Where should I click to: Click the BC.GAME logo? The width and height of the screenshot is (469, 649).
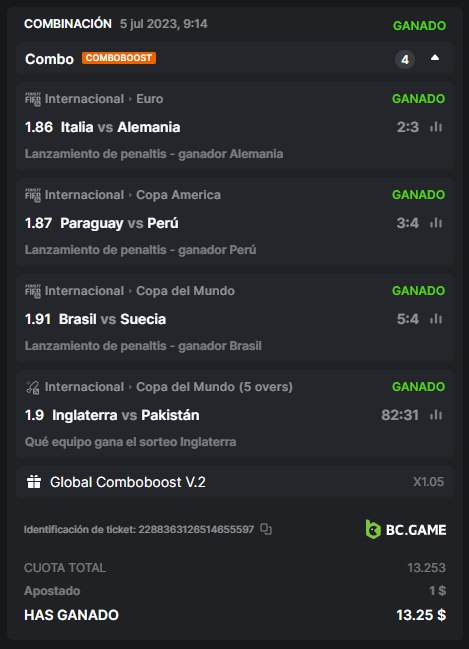pos(406,529)
